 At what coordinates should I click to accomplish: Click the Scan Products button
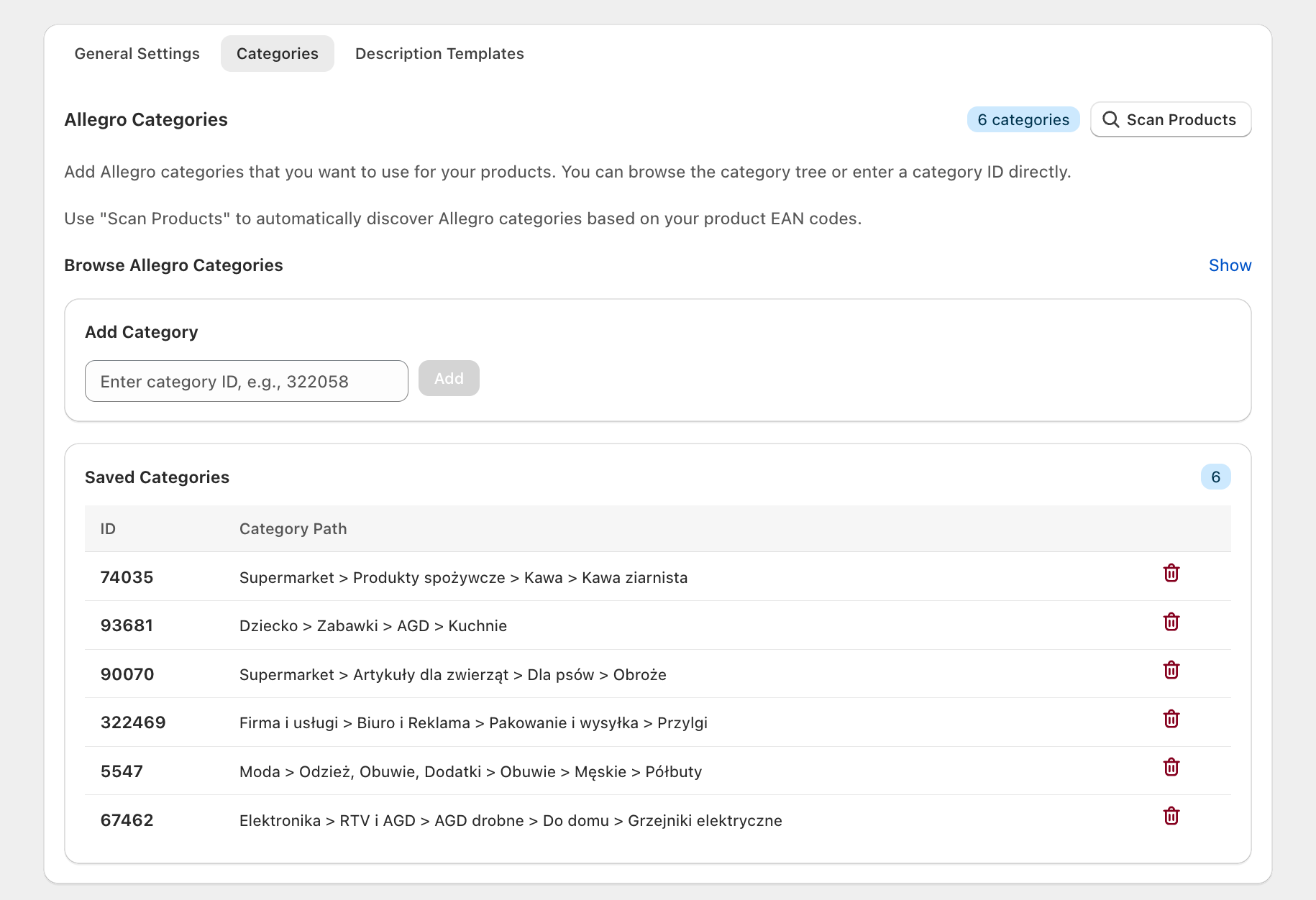coord(1171,119)
